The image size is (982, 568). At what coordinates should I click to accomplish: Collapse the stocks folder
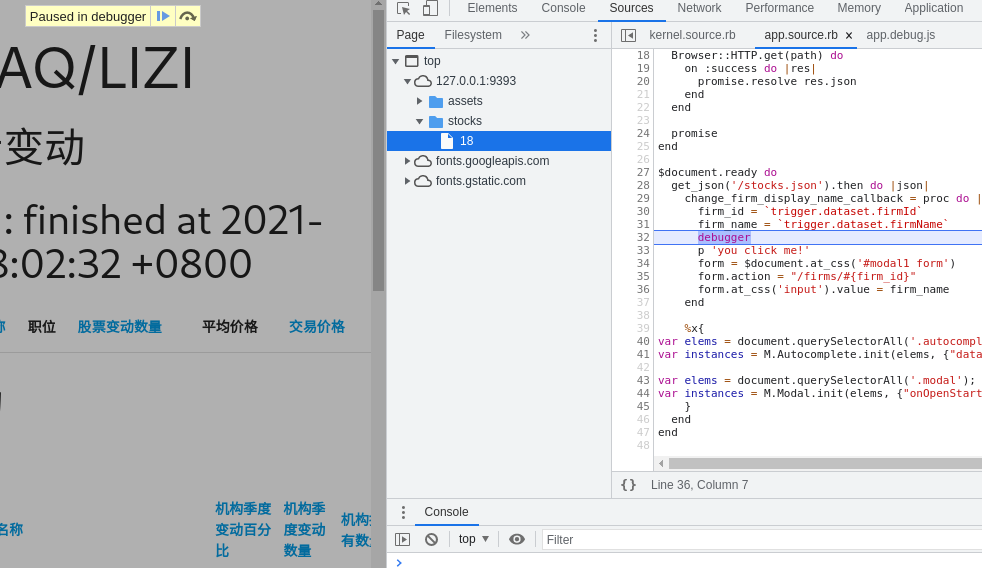point(420,121)
